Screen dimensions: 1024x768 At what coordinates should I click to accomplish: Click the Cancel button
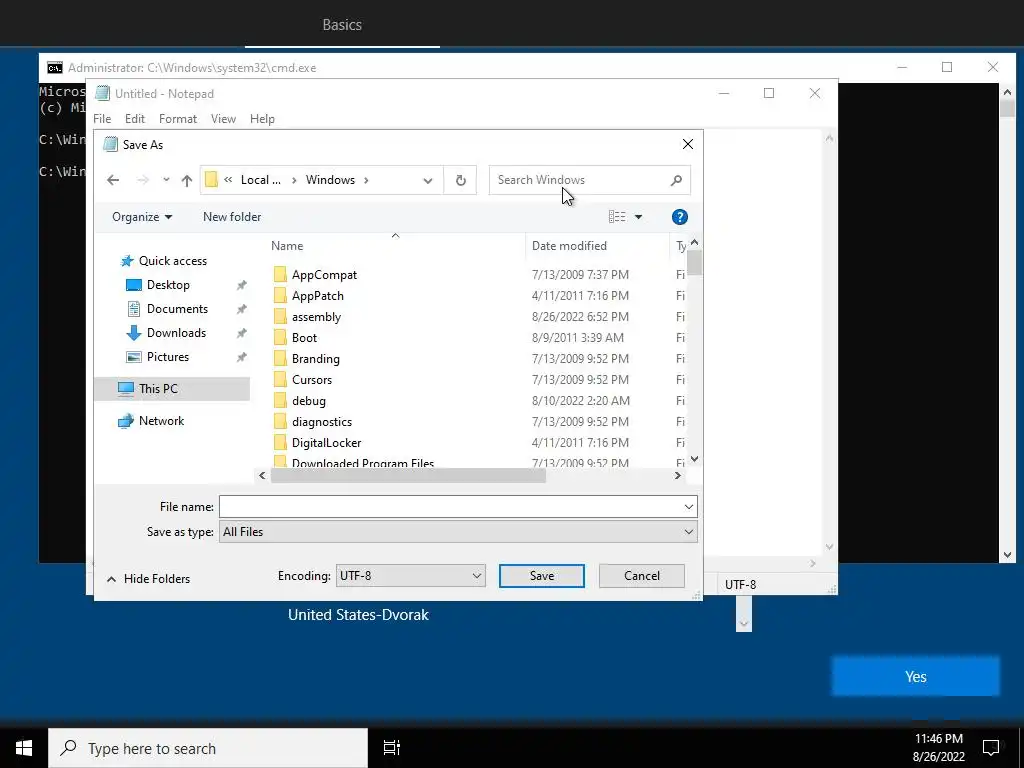[x=641, y=575]
